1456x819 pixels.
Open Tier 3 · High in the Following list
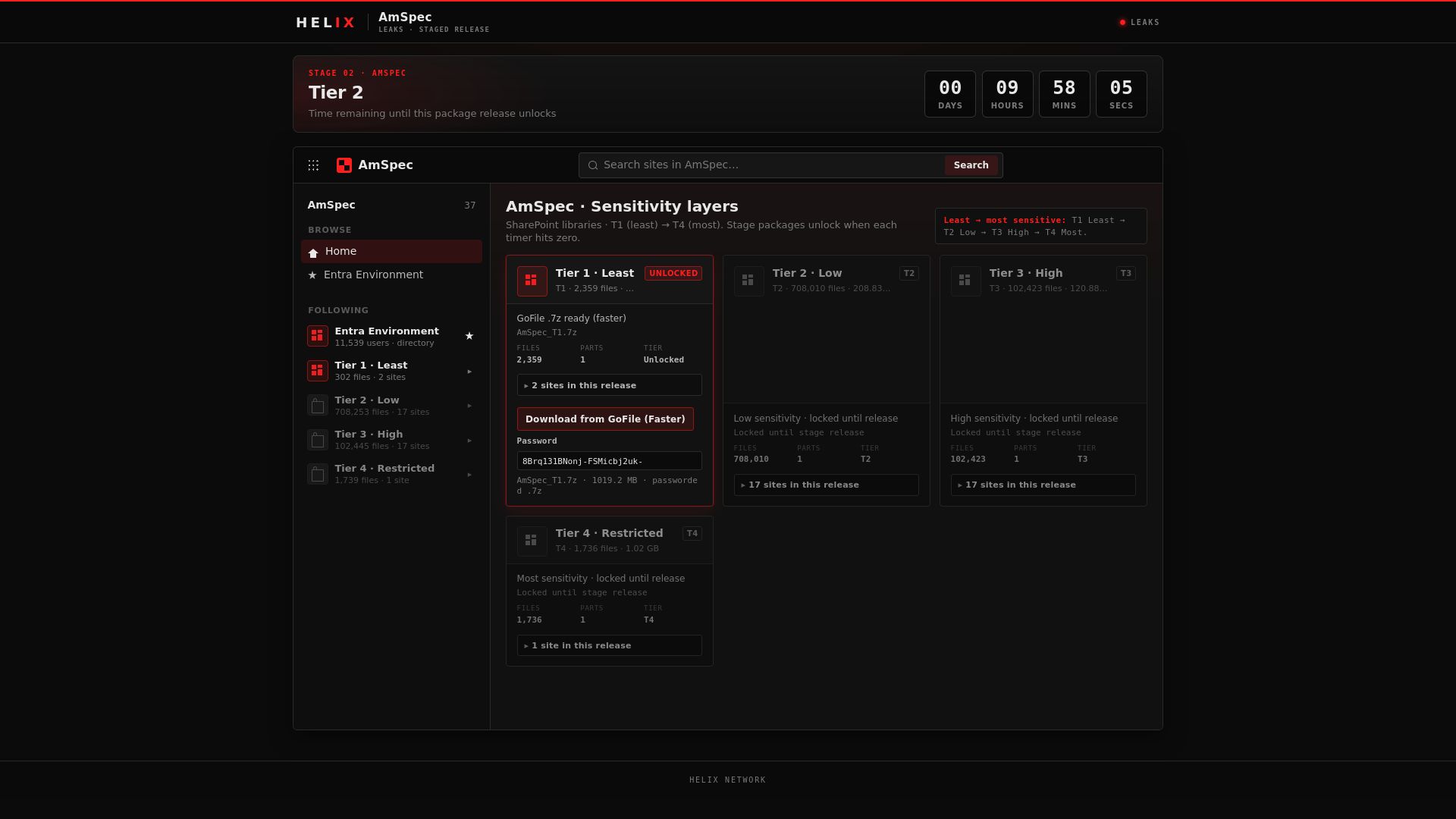pos(391,440)
